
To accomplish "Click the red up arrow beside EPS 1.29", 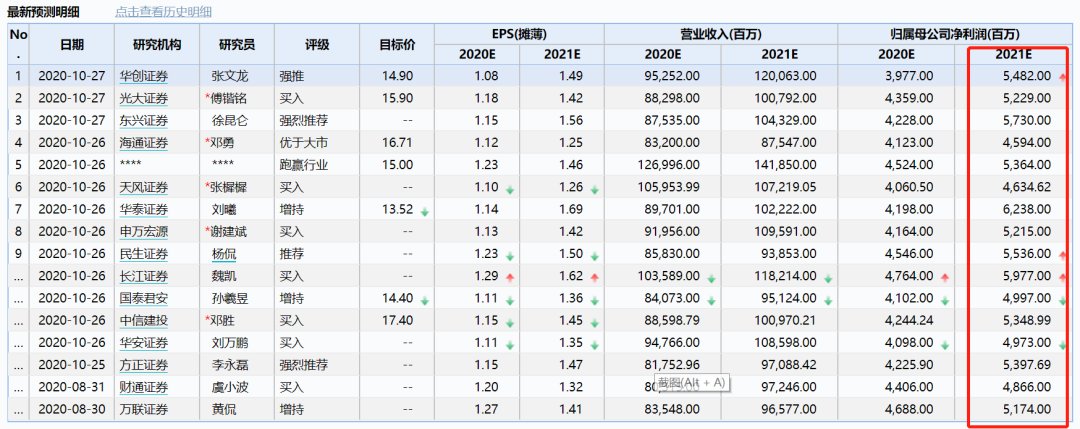I will coord(510,278).
